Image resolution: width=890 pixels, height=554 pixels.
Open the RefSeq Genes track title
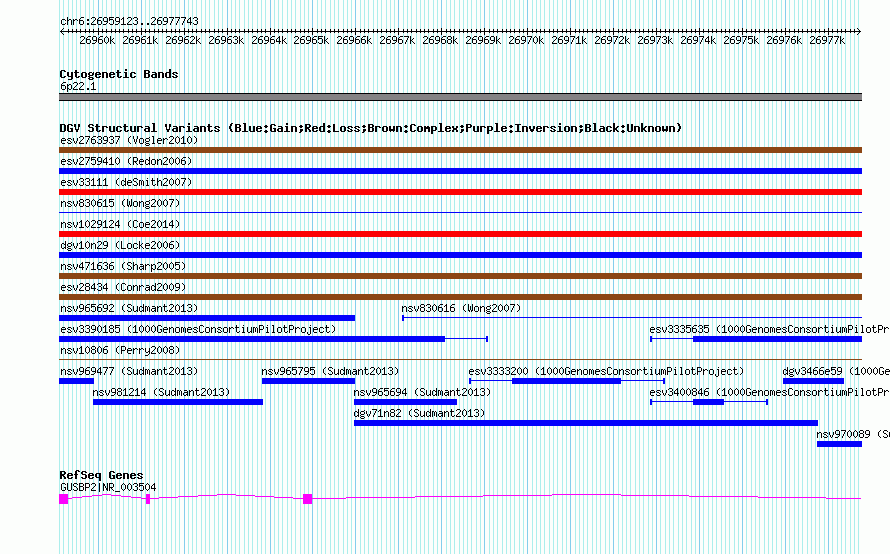click(x=101, y=475)
